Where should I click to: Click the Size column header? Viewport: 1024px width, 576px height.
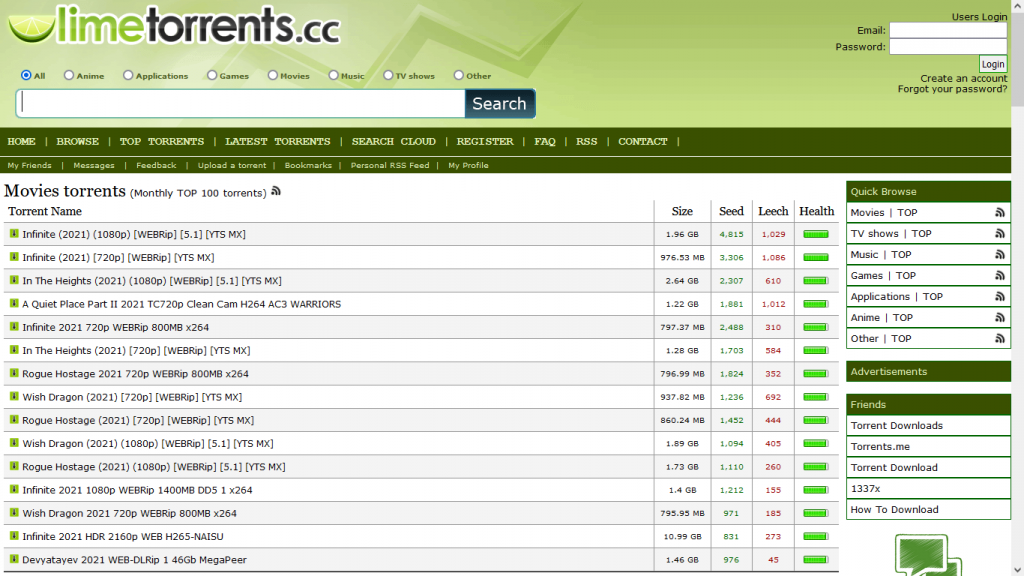[x=682, y=211]
